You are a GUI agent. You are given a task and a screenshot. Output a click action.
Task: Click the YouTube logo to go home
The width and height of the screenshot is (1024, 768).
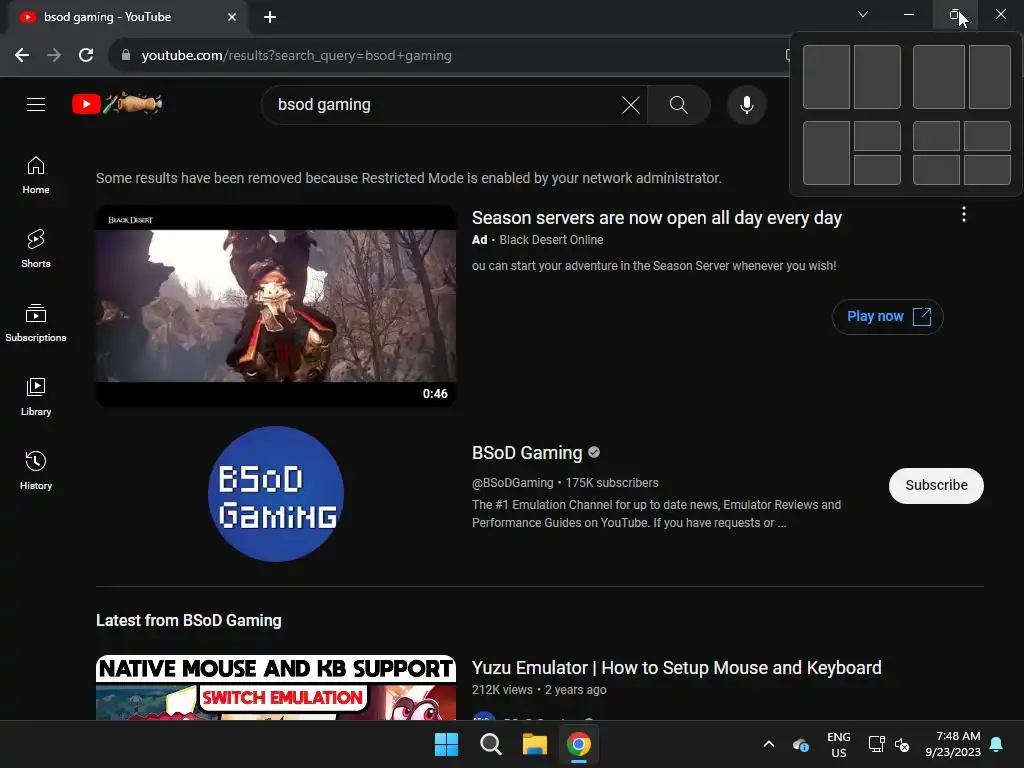click(117, 104)
